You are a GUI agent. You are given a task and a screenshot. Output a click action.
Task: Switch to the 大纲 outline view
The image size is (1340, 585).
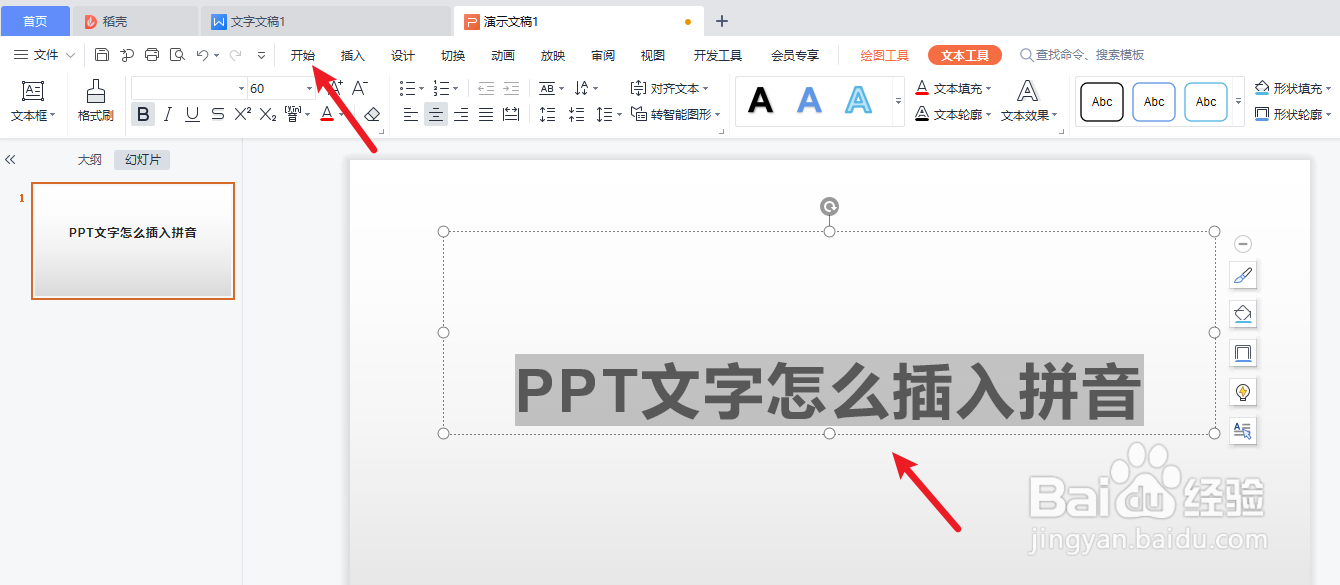coord(90,159)
